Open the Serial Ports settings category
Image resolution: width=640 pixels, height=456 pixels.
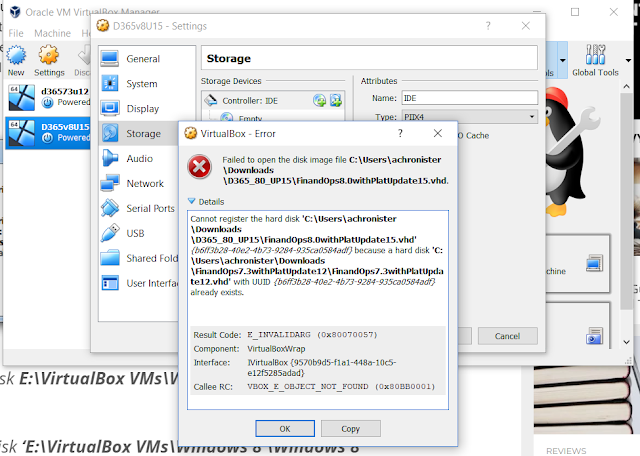coord(139,208)
